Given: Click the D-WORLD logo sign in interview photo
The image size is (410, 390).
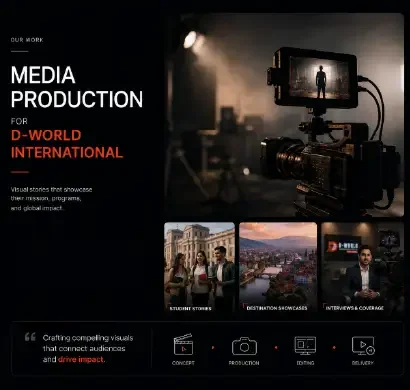Looking at the screenshot, I should click(x=343, y=247).
